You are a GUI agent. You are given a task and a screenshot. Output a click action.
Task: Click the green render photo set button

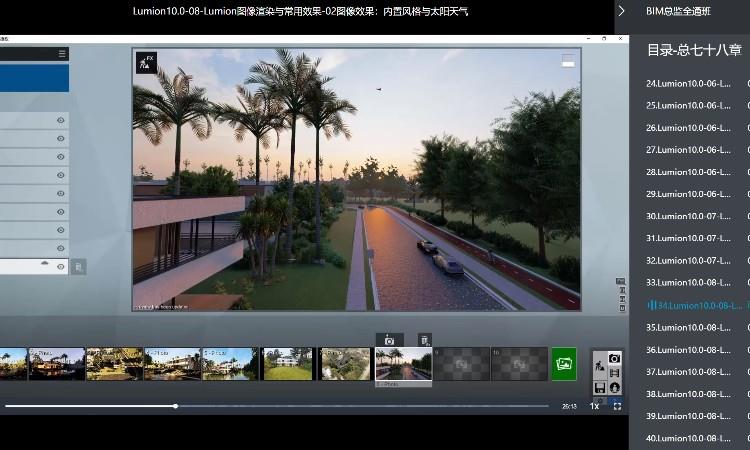click(564, 364)
